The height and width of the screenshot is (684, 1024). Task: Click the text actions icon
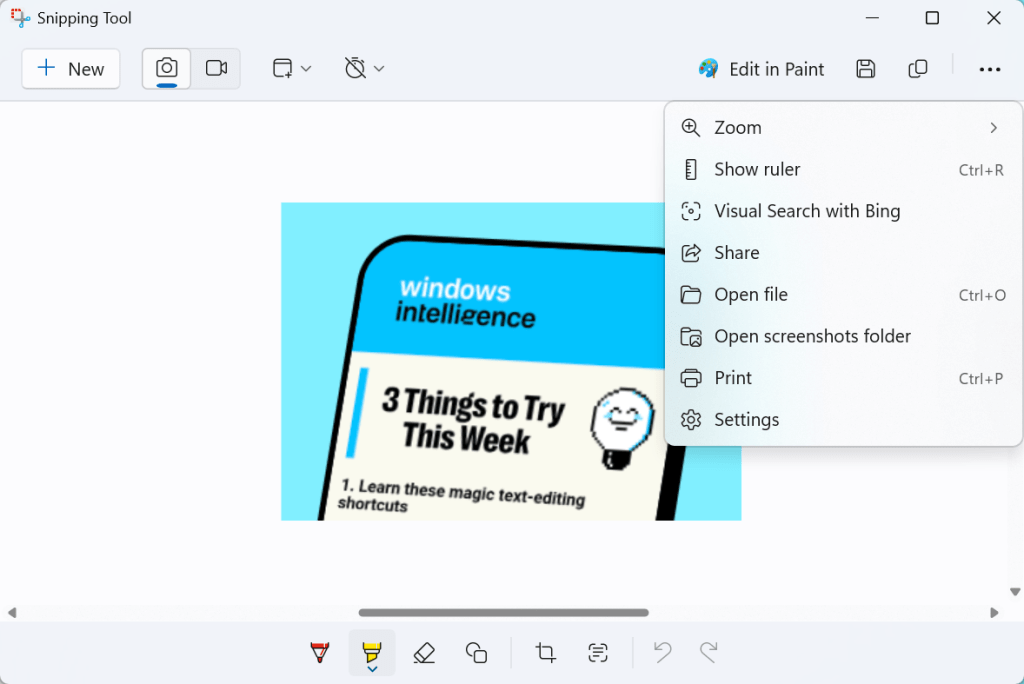[x=598, y=653]
